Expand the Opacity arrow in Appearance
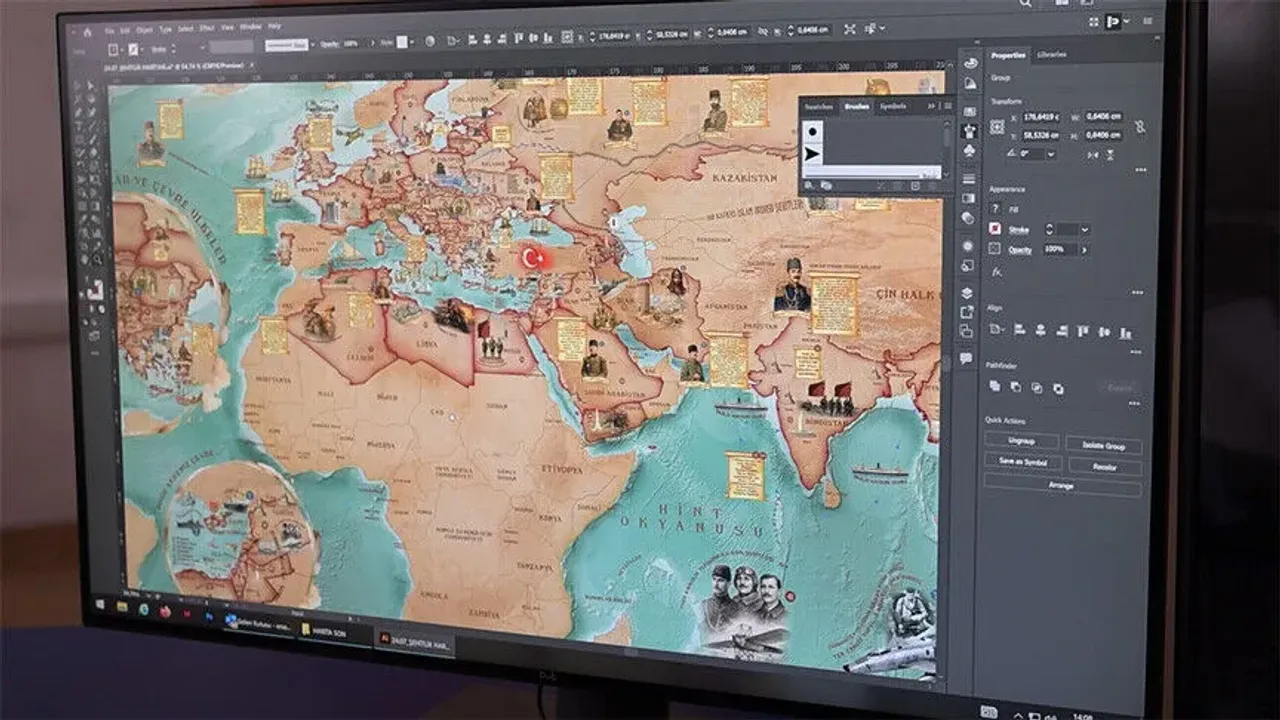This screenshot has width=1280, height=720. [1084, 250]
